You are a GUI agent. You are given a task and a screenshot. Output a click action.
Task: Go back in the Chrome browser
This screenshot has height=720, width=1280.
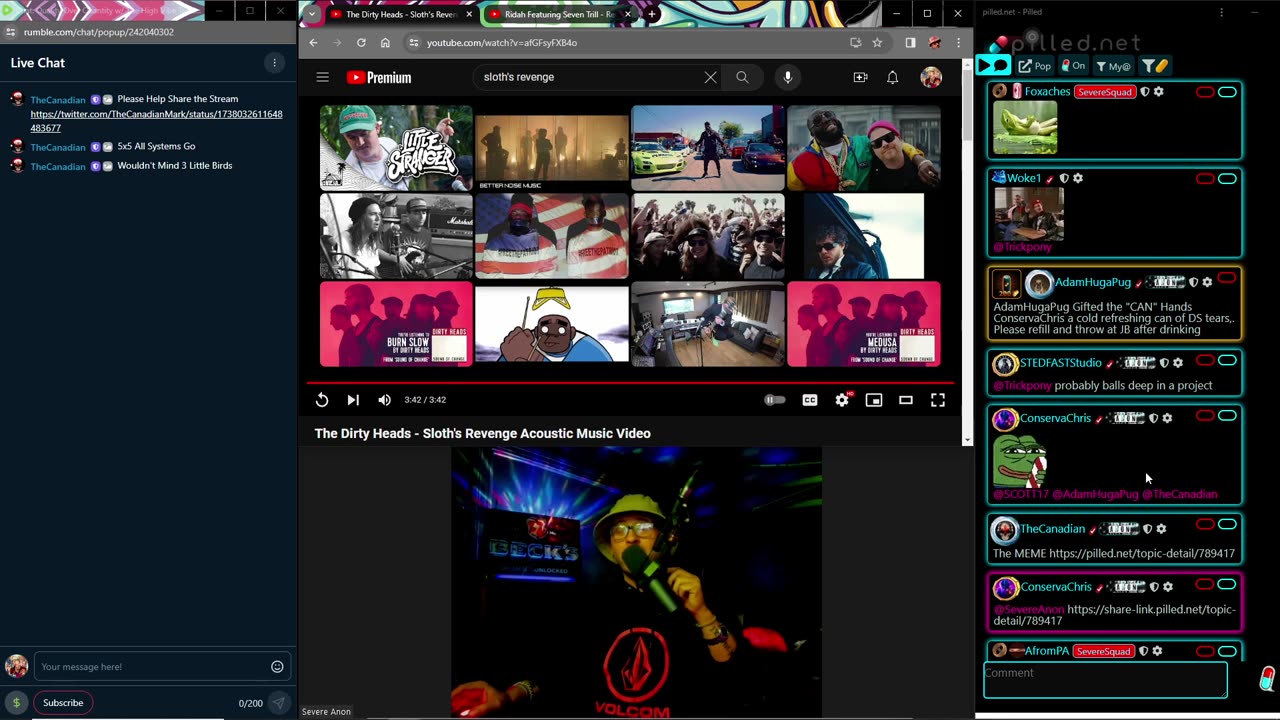pyautogui.click(x=313, y=43)
